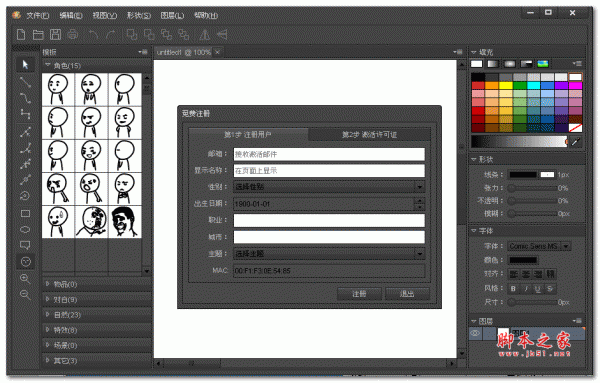The width and height of the screenshot is (600, 383).
Task: Choose image fill type with landscape icon
Action: pos(543,64)
